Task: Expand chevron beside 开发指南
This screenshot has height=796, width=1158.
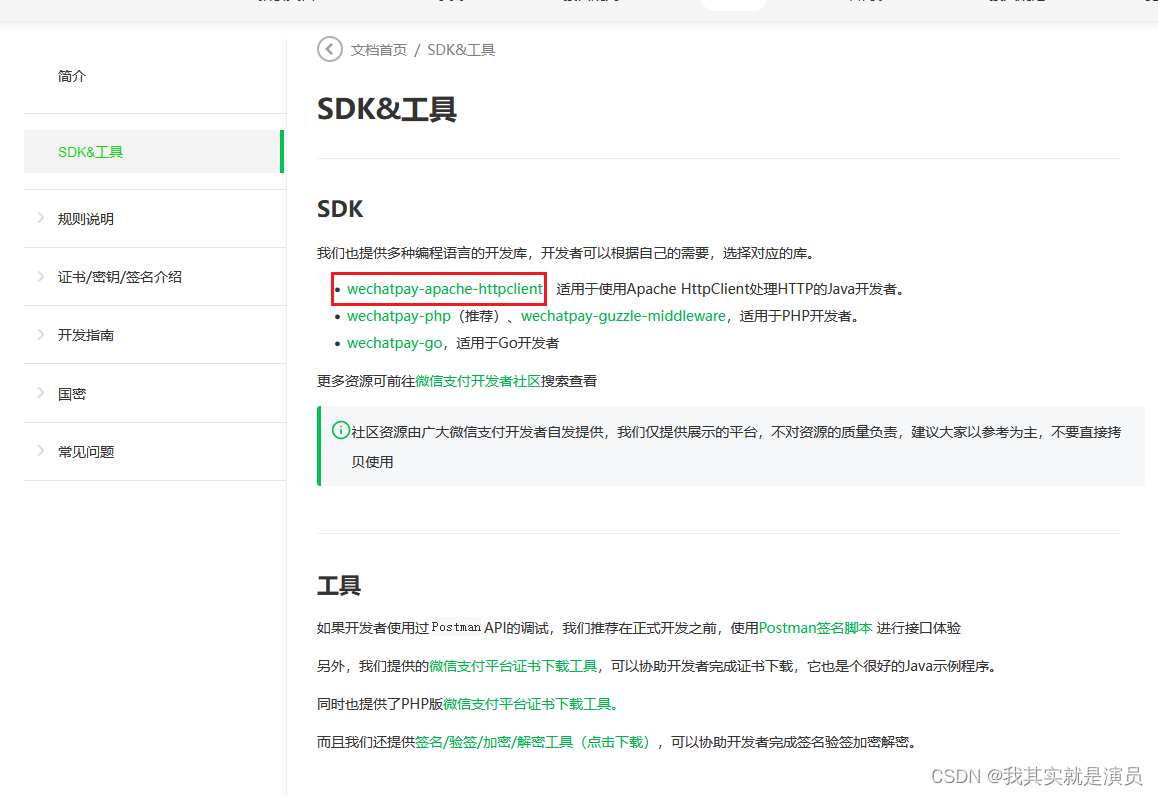Action: pyautogui.click(x=41, y=334)
